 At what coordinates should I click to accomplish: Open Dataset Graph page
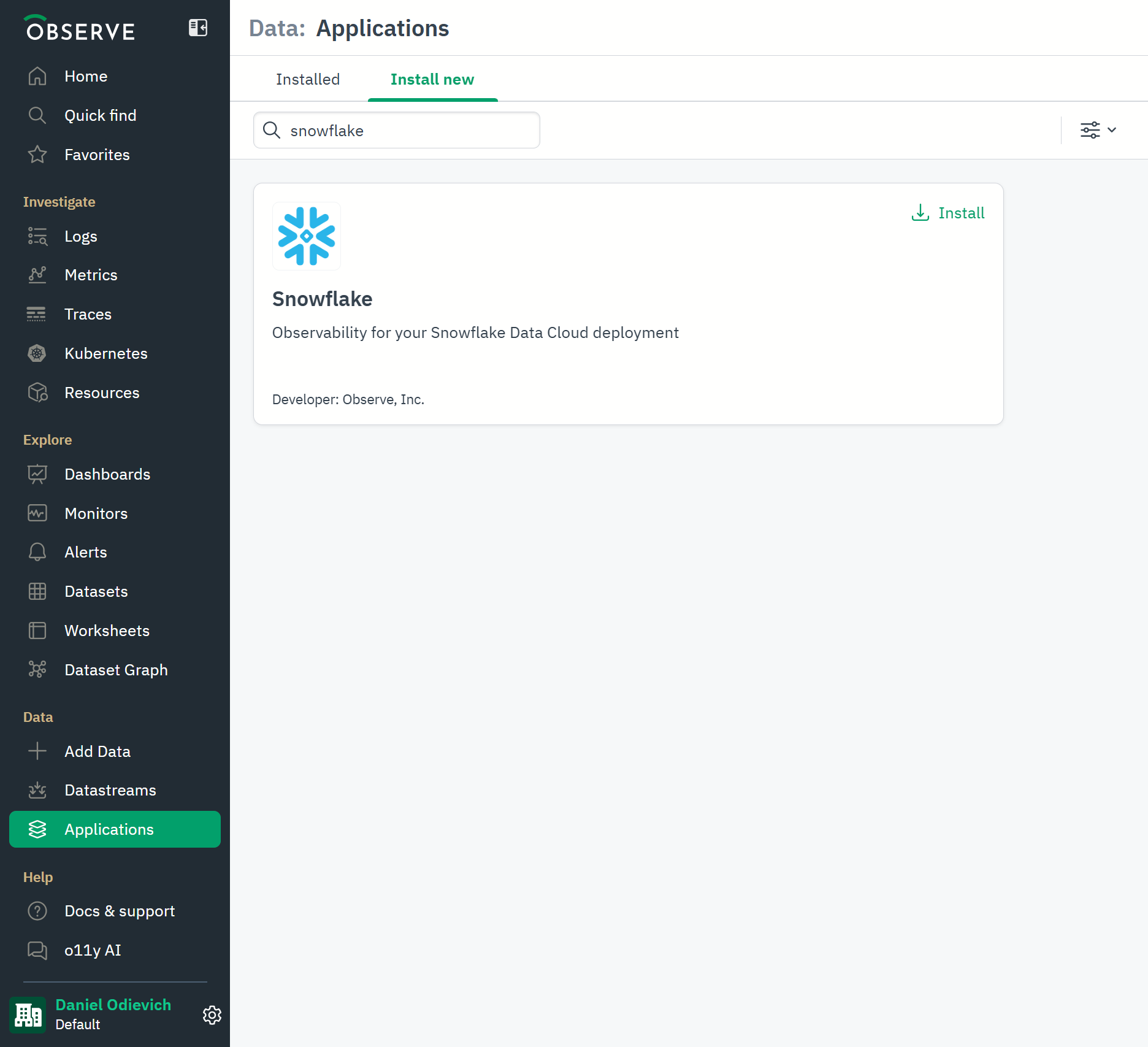(117, 670)
